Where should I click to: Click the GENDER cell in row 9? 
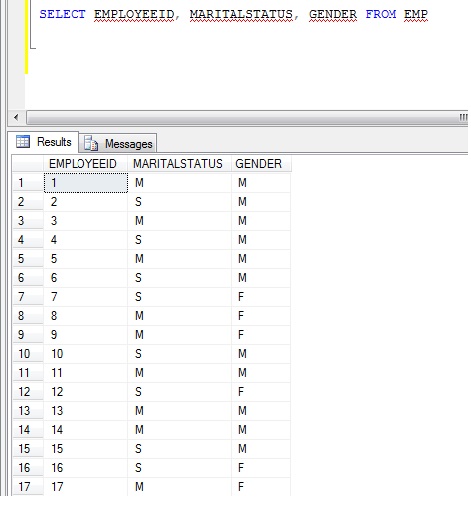click(x=261, y=335)
